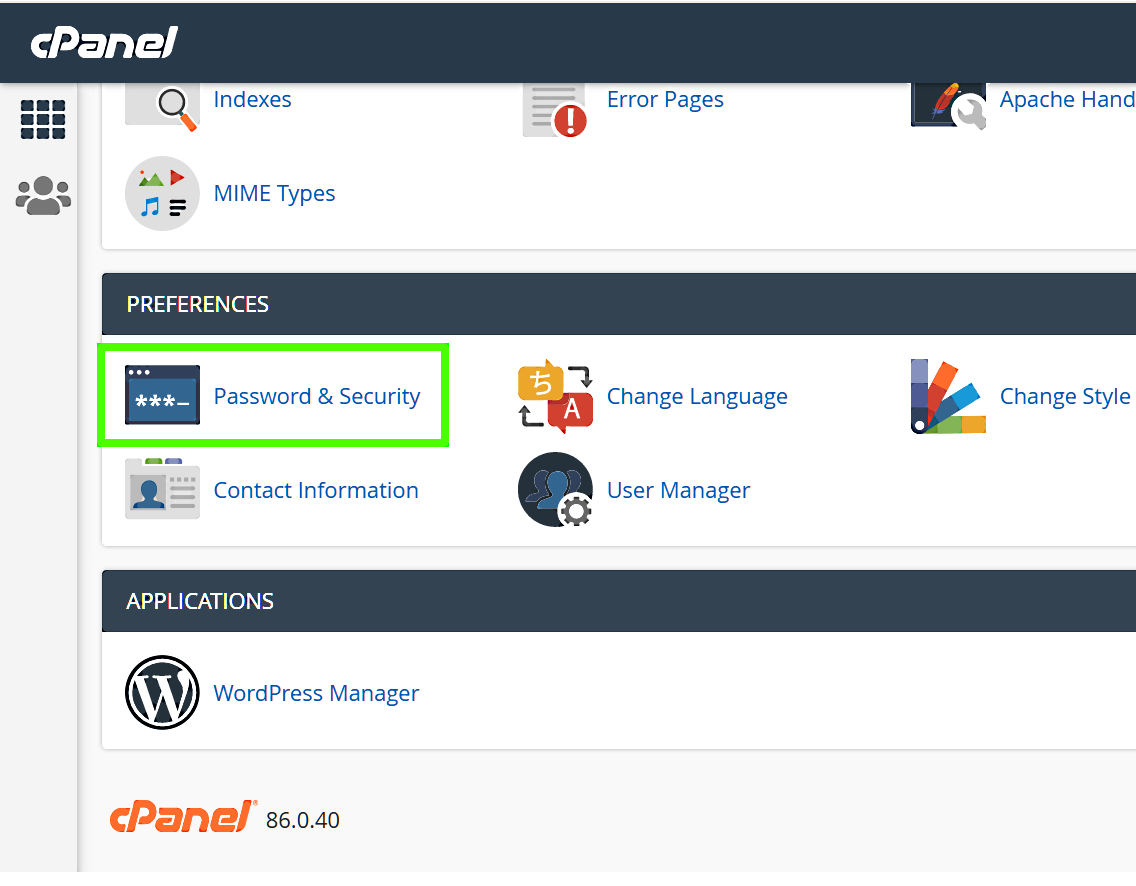Open the sidebar grid Home icon
The image size is (1136, 886).
[x=43, y=120]
